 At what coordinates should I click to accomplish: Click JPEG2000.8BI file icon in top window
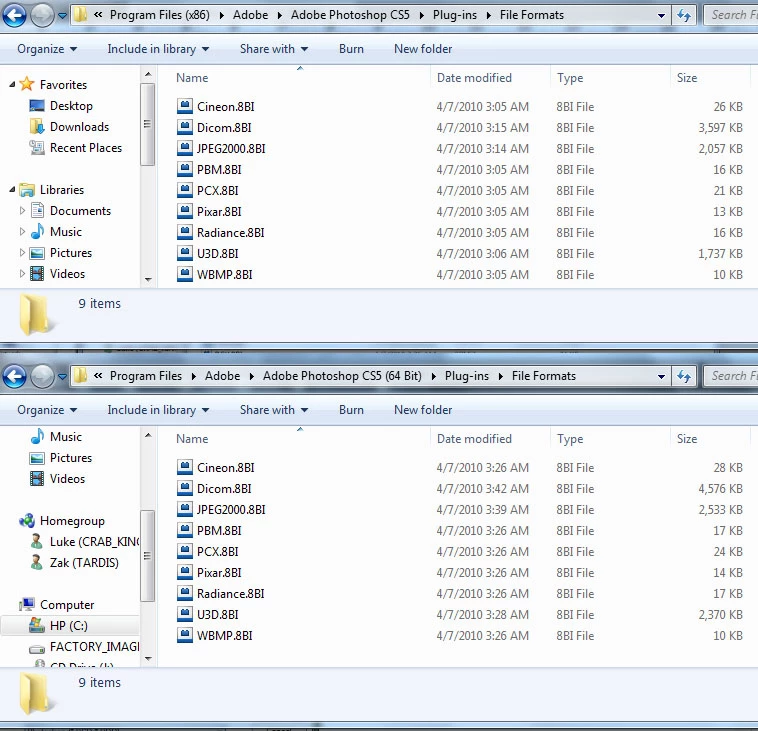pyautogui.click(x=185, y=148)
